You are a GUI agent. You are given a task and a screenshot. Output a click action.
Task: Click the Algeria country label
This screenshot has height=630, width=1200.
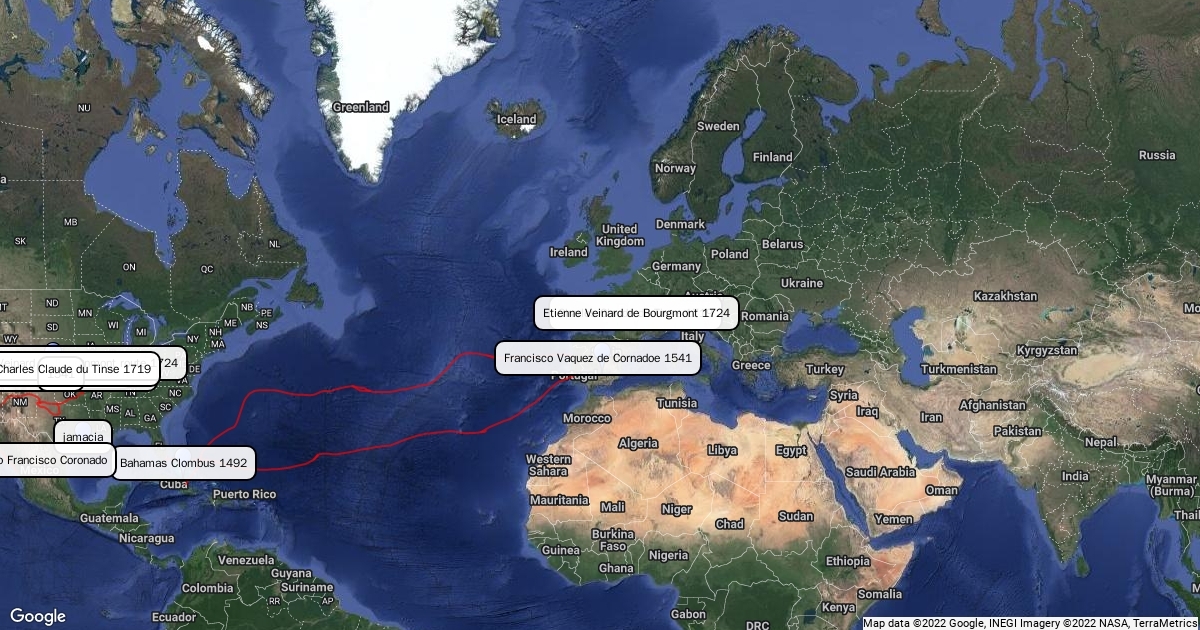coord(638,443)
